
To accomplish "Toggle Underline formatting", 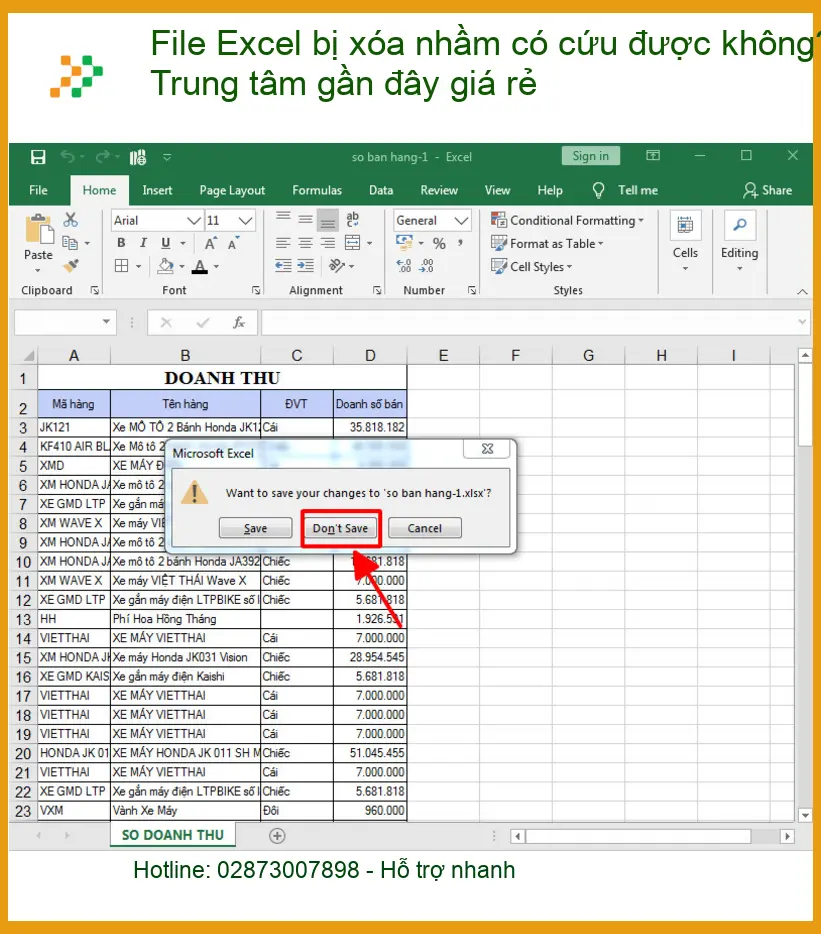I will pyautogui.click(x=166, y=243).
